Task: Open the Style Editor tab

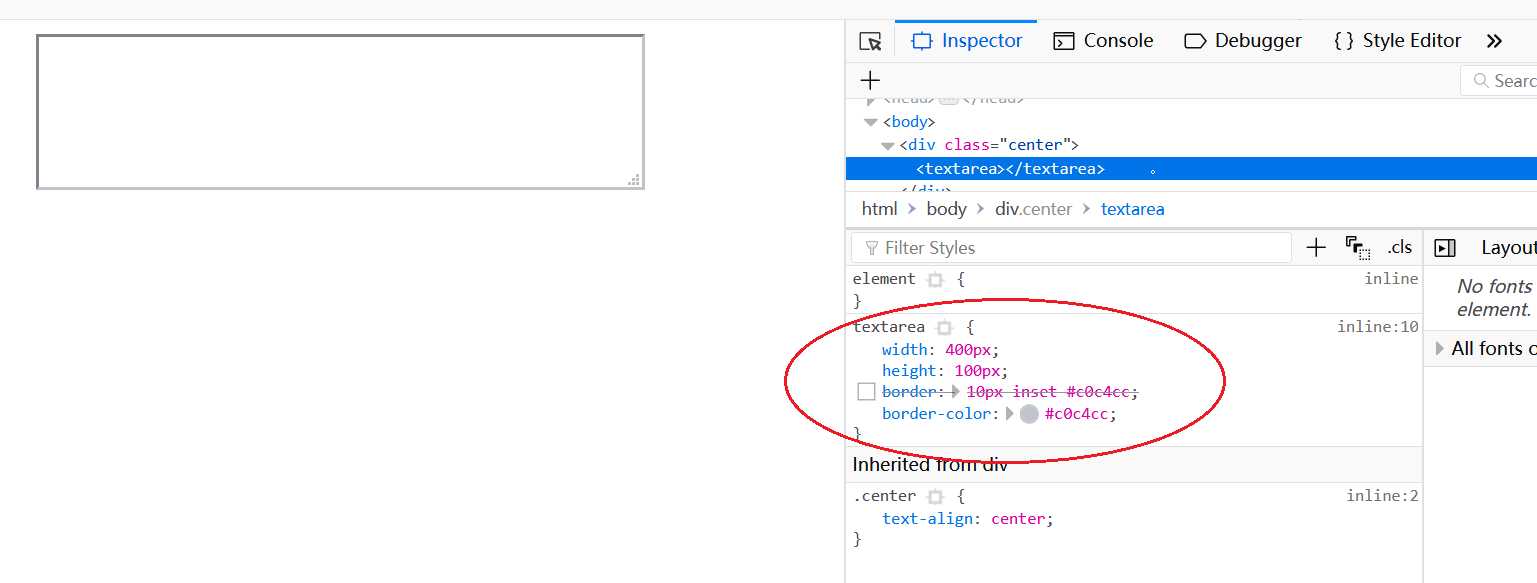Action: tap(1397, 41)
